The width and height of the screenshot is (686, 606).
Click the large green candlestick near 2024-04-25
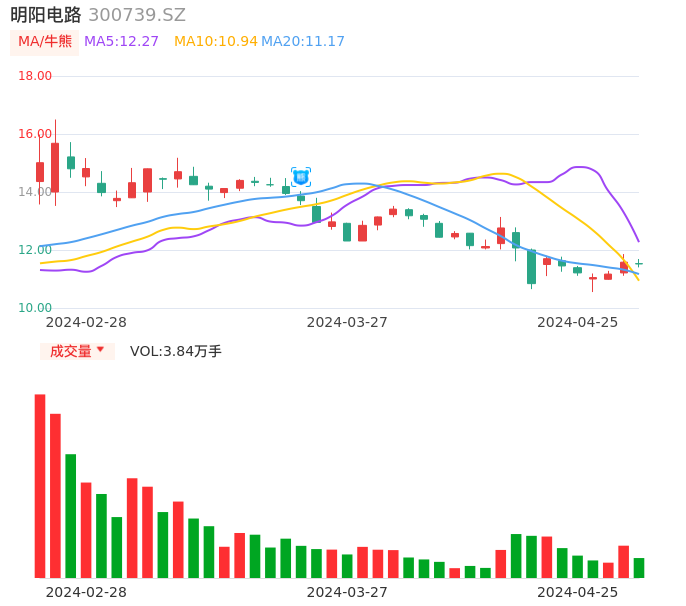(x=531, y=267)
